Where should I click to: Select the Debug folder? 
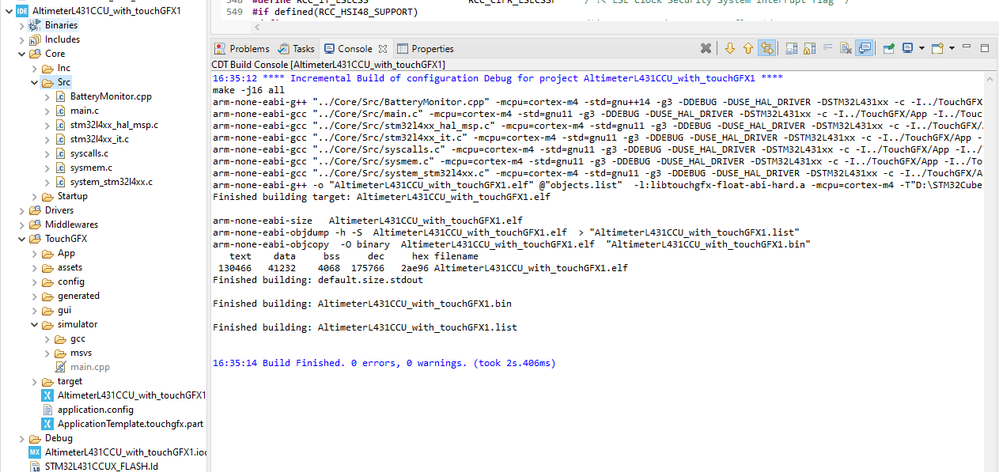click(x=50, y=438)
